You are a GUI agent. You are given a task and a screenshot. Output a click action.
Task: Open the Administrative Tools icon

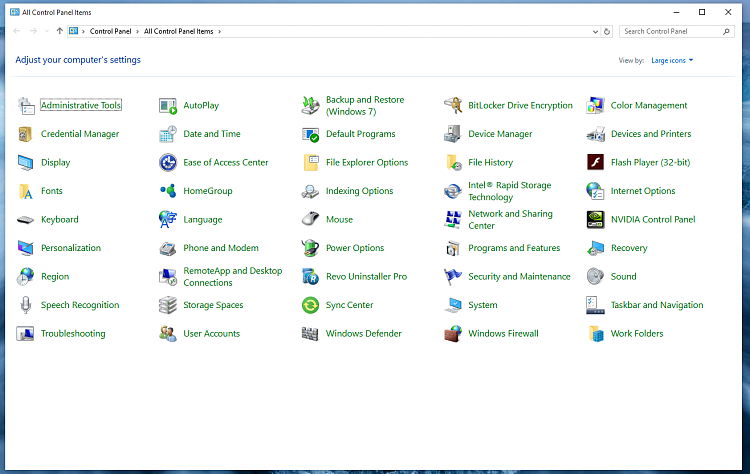[26, 106]
